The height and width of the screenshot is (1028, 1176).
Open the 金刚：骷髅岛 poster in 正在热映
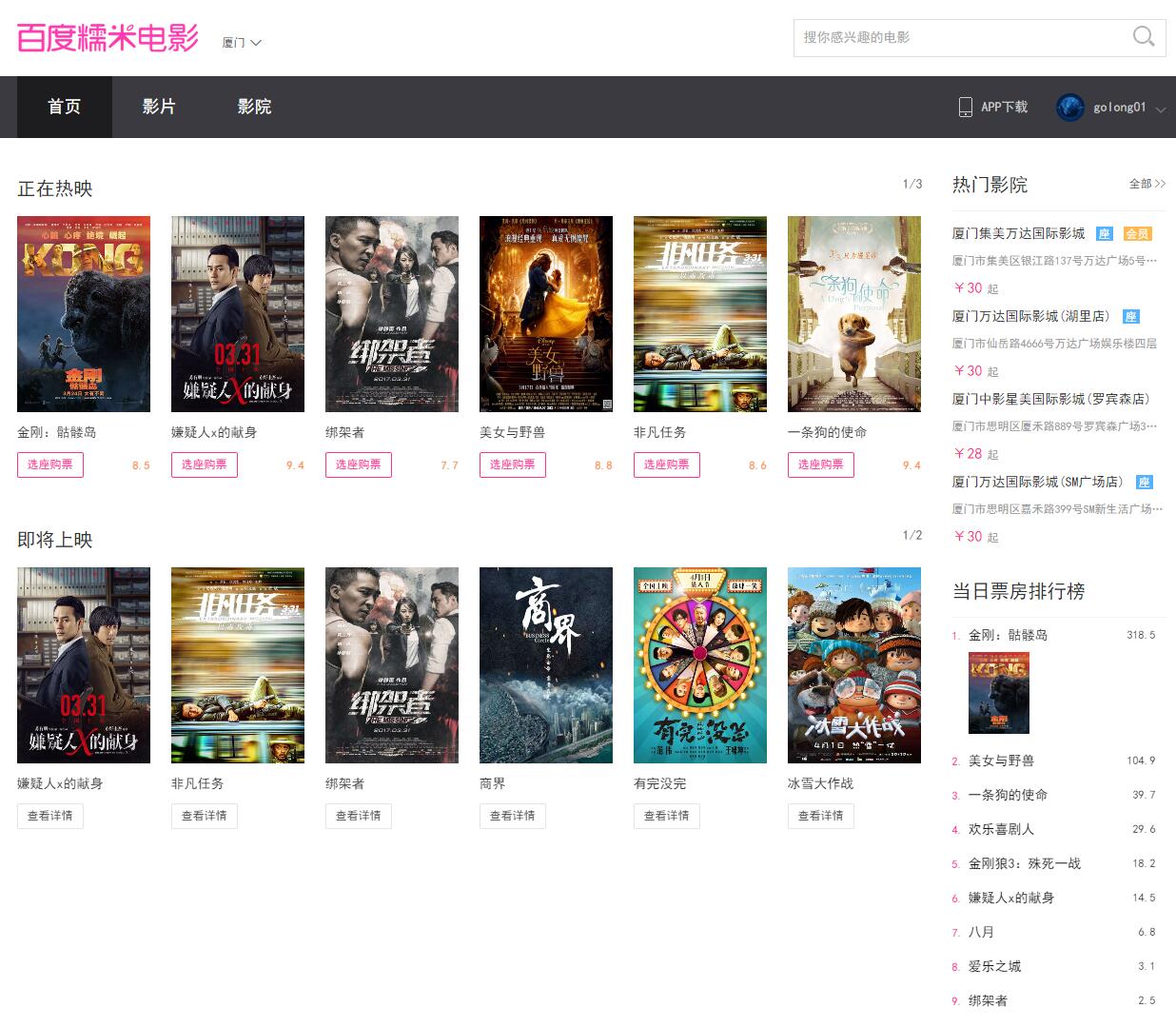(x=84, y=314)
